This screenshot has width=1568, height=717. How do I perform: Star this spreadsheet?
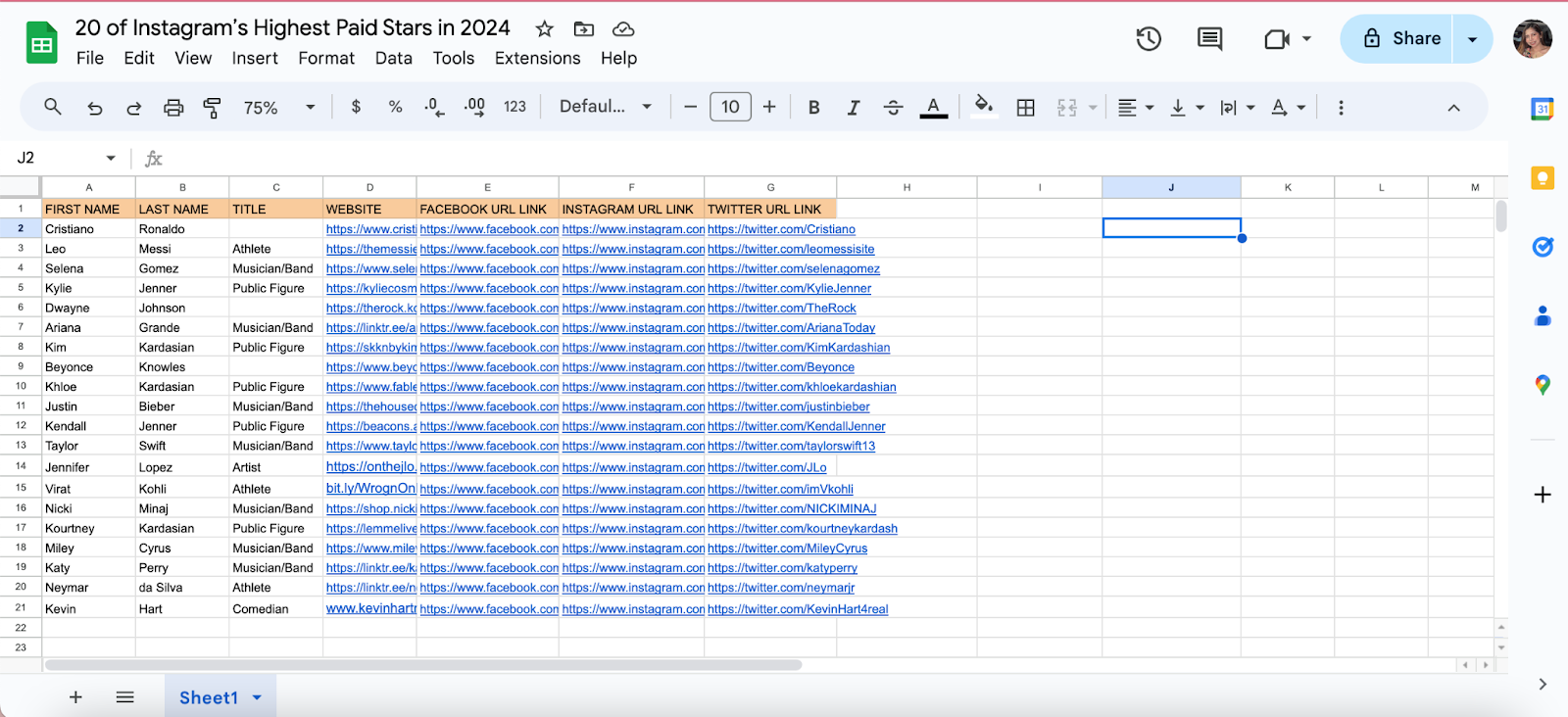(545, 28)
